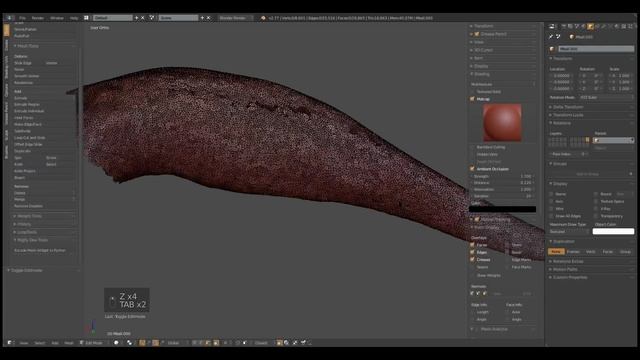Expand the Transform Locks panel
The image size is (640, 360).
(x=568, y=115)
